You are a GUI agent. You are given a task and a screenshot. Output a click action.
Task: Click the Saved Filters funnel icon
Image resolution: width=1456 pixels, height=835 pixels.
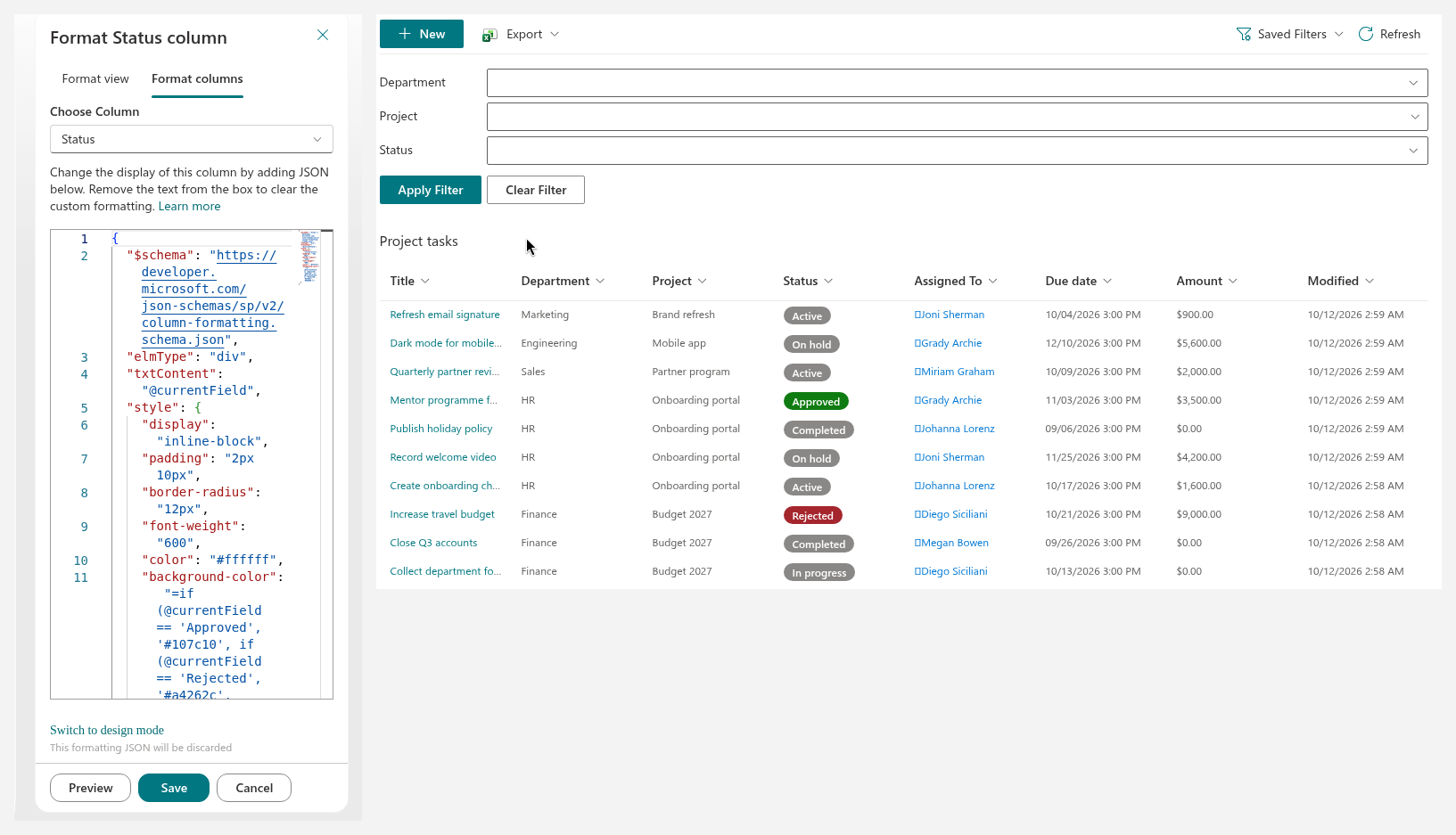click(x=1244, y=34)
